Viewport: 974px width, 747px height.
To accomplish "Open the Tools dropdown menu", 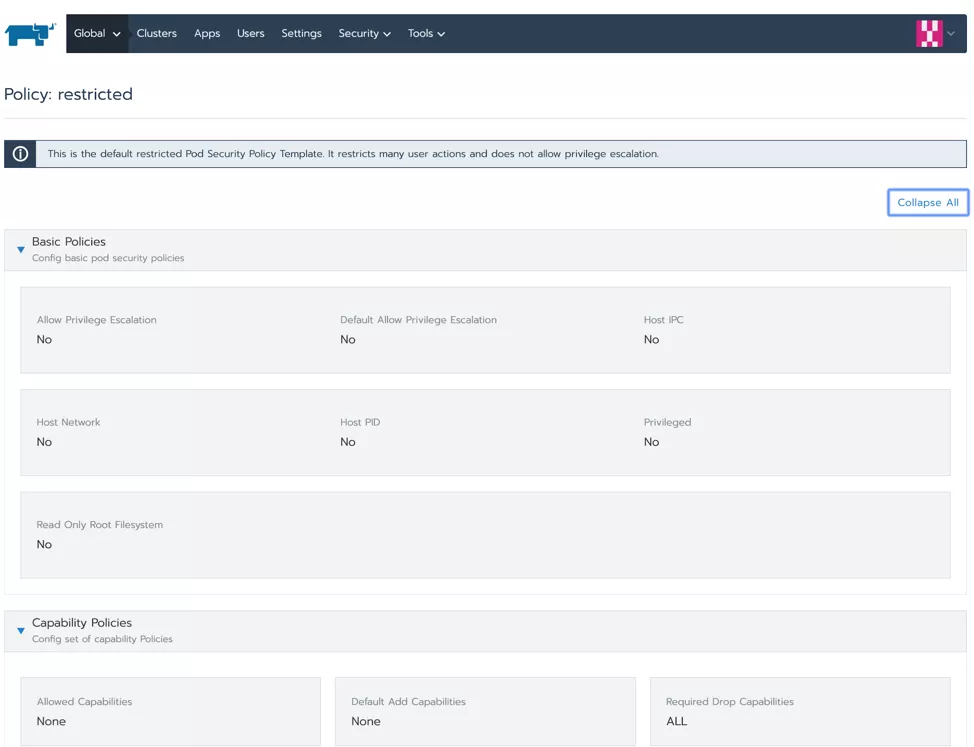I will (426, 34).
